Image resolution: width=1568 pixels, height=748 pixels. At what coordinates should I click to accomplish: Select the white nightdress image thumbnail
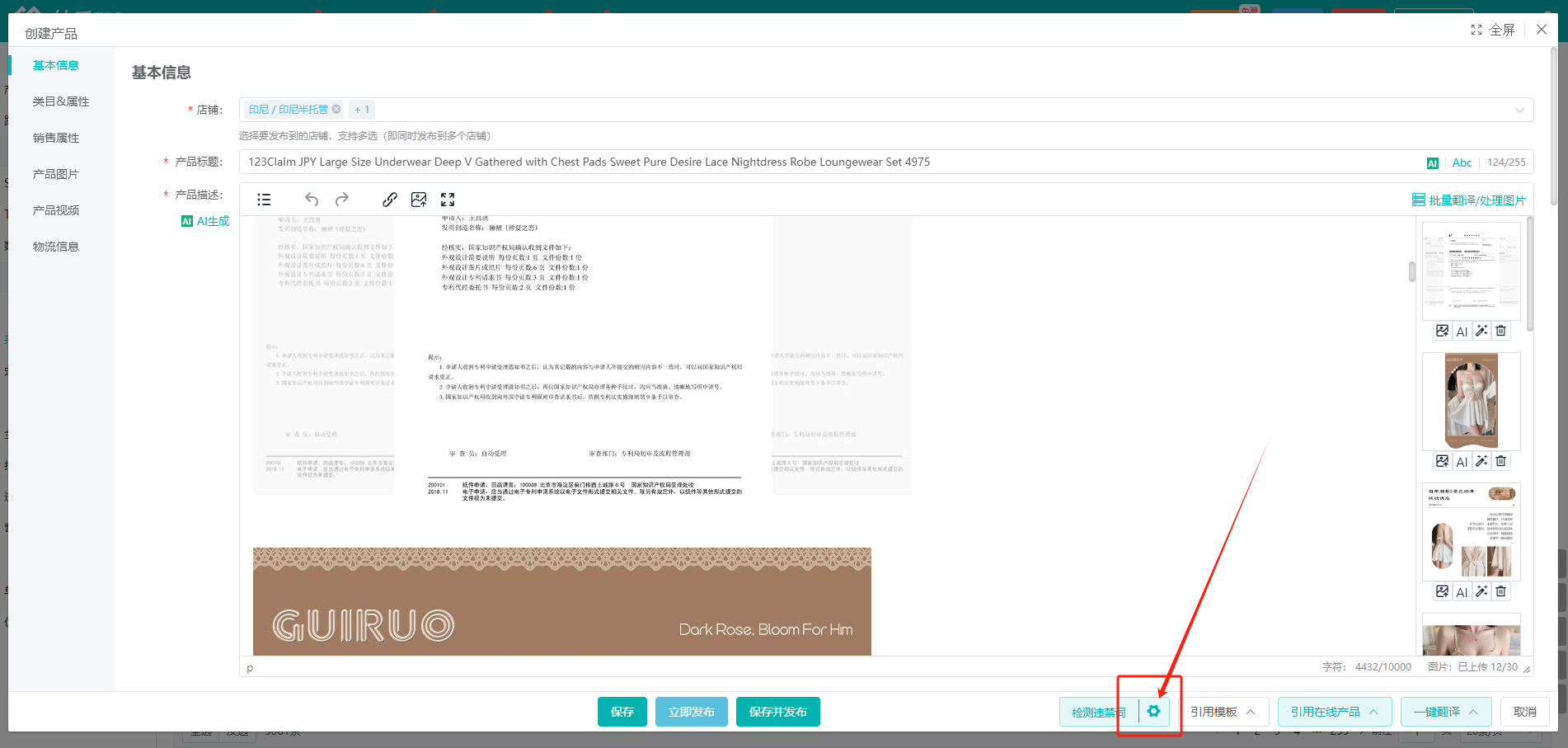tap(1472, 401)
